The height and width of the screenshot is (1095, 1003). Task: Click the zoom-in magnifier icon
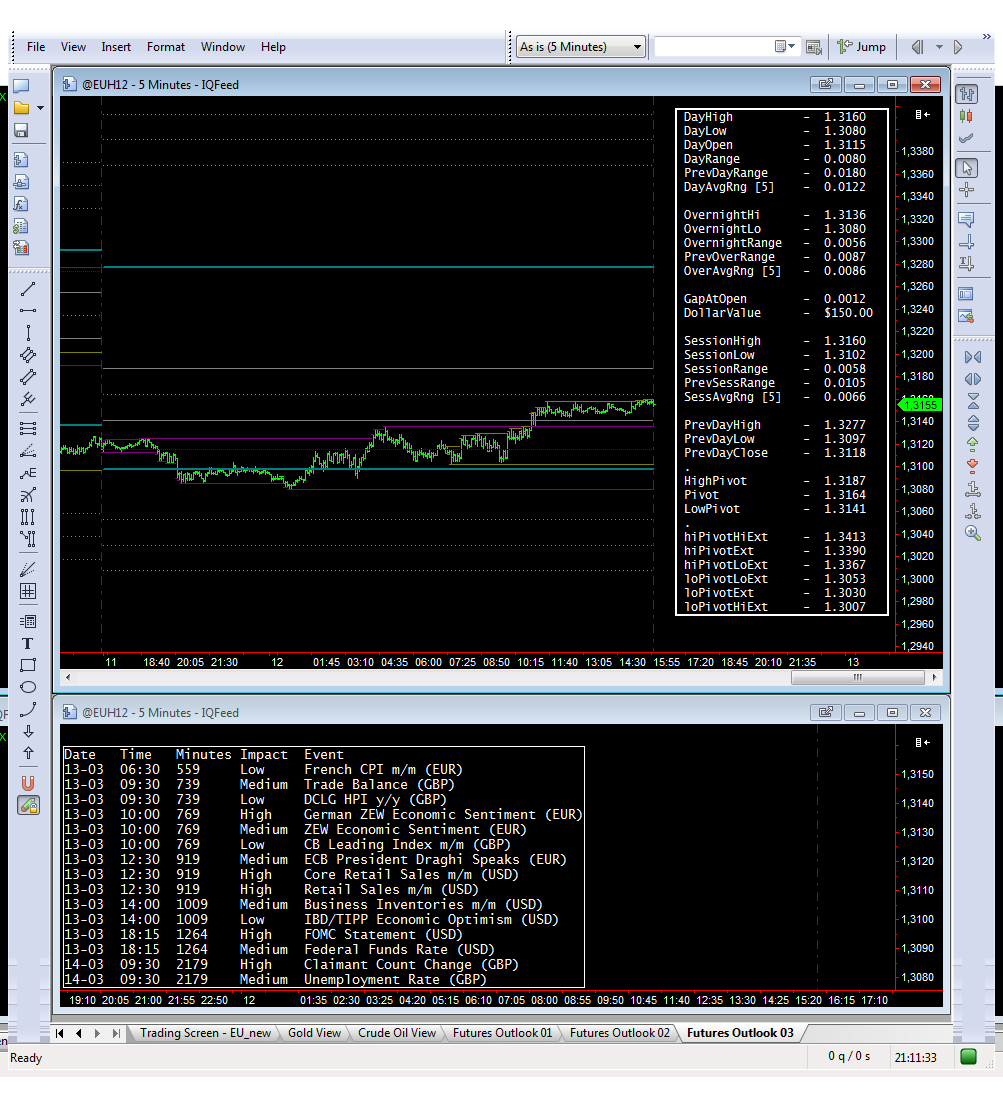click(972, 534)
